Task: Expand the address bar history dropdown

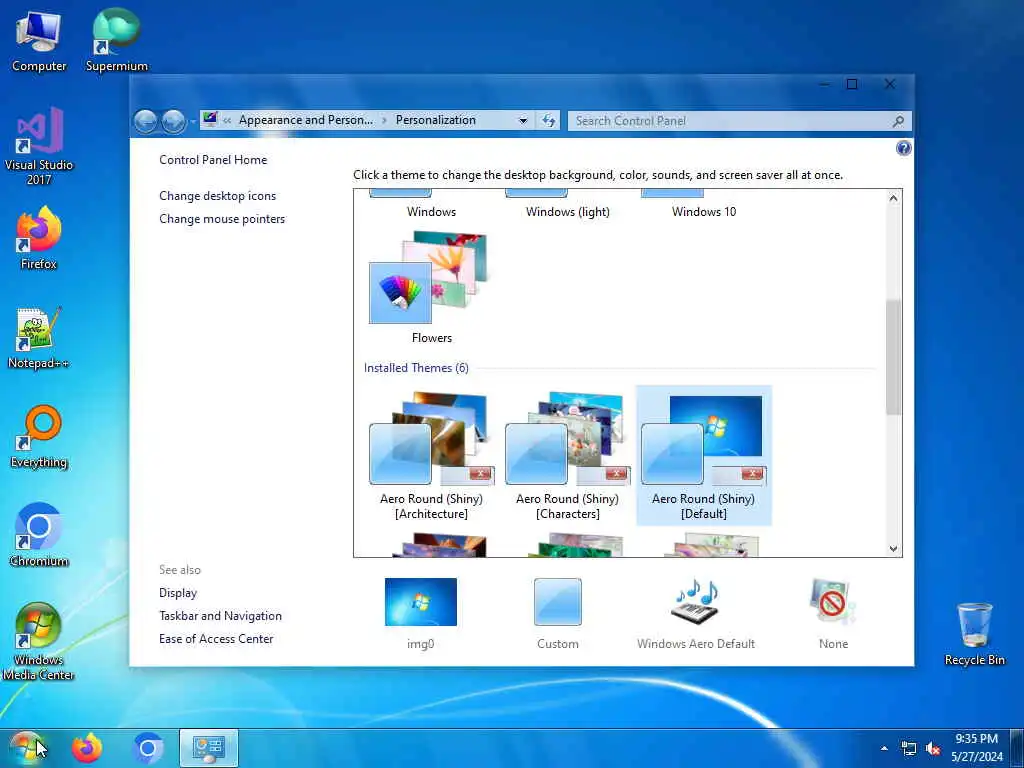Action: [x=523, y=120]
